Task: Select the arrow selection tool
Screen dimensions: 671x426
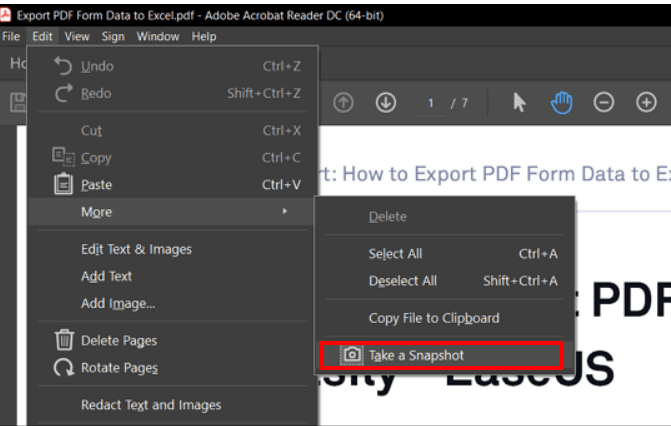Action: click(x=519, y=103)
